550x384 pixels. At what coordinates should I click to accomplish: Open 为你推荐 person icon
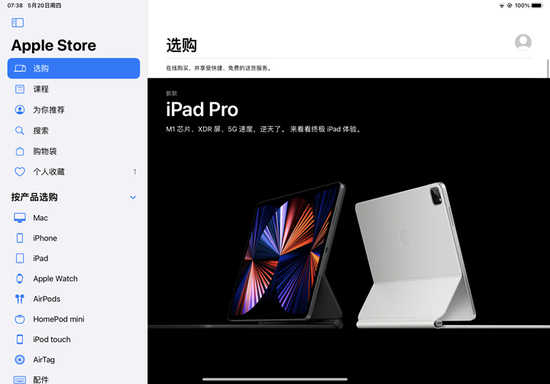[x=20, y=110]
